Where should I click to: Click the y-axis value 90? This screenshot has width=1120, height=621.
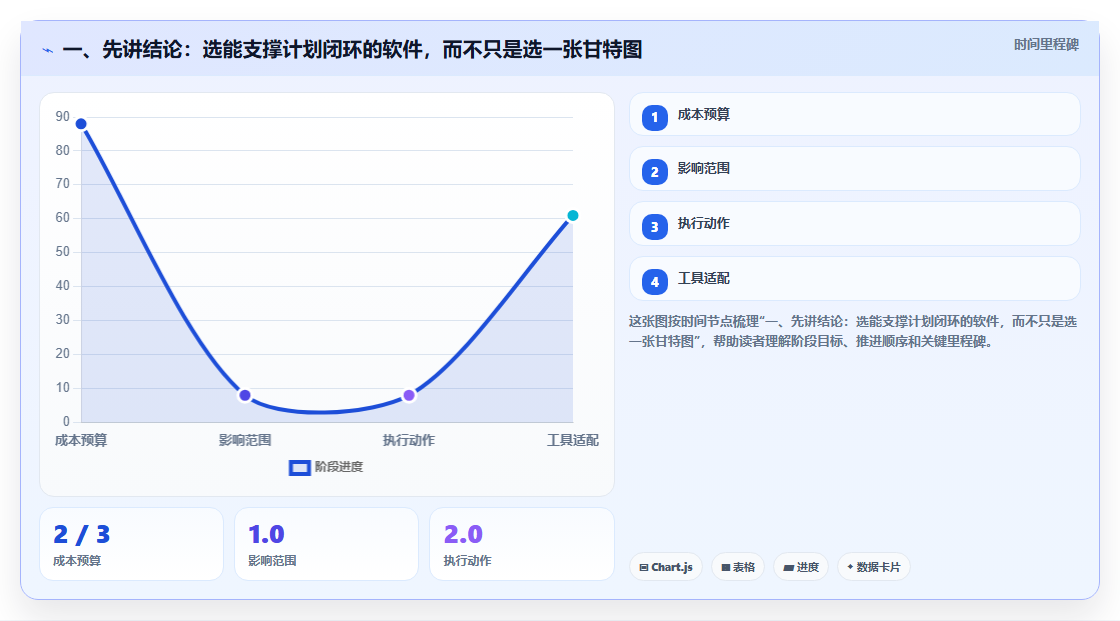63,116
